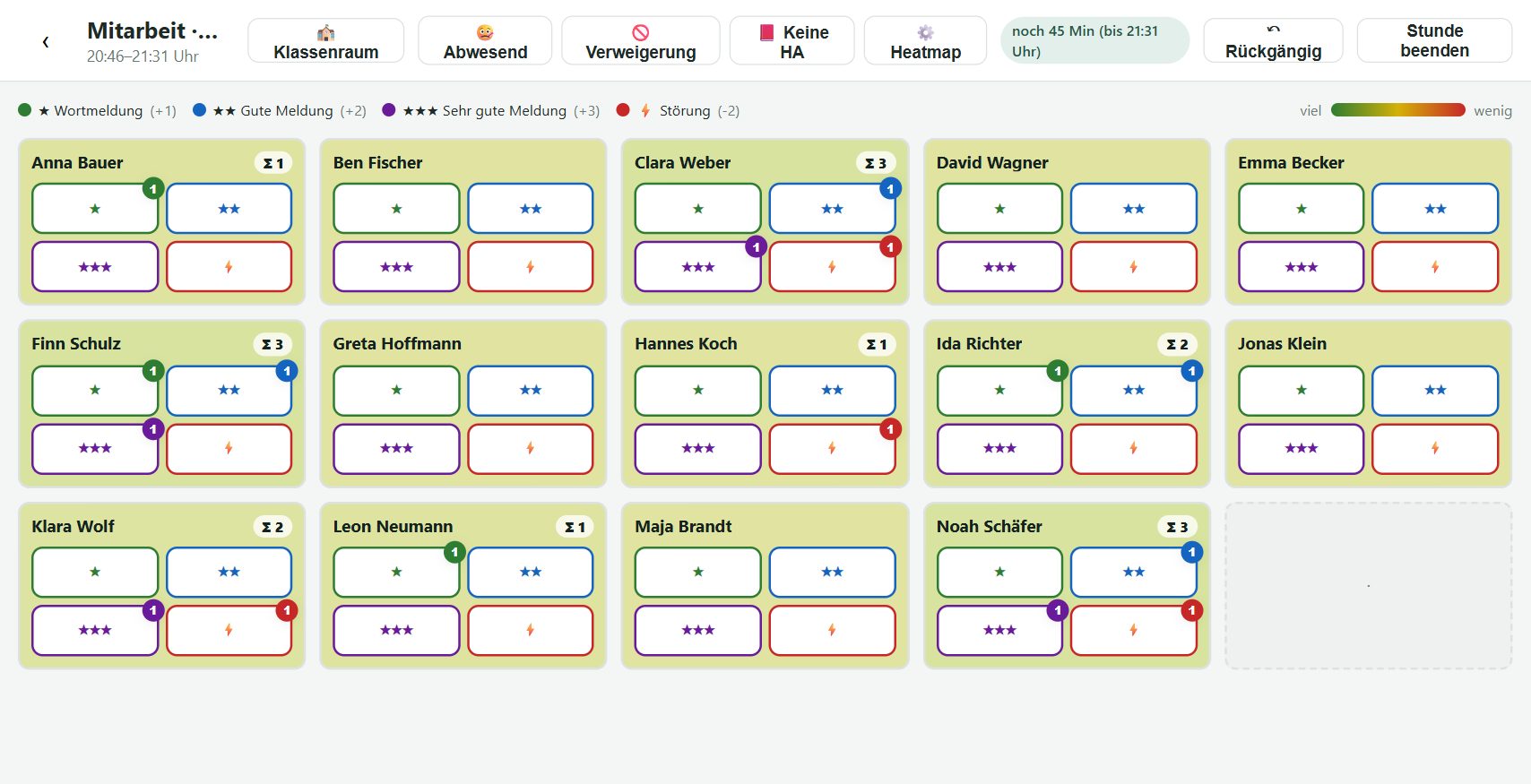Give Finn Schulz a three-star rating
Viewport: 1531px width, 784px height.
(x=95, y=448)
